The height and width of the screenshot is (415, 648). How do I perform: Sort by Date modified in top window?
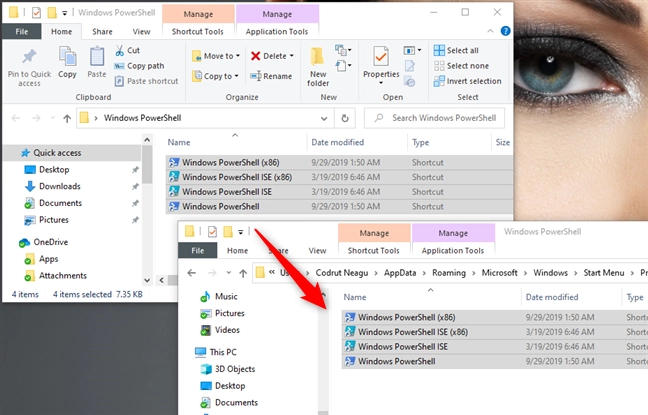pyautogui.click(x=338, y=143)
